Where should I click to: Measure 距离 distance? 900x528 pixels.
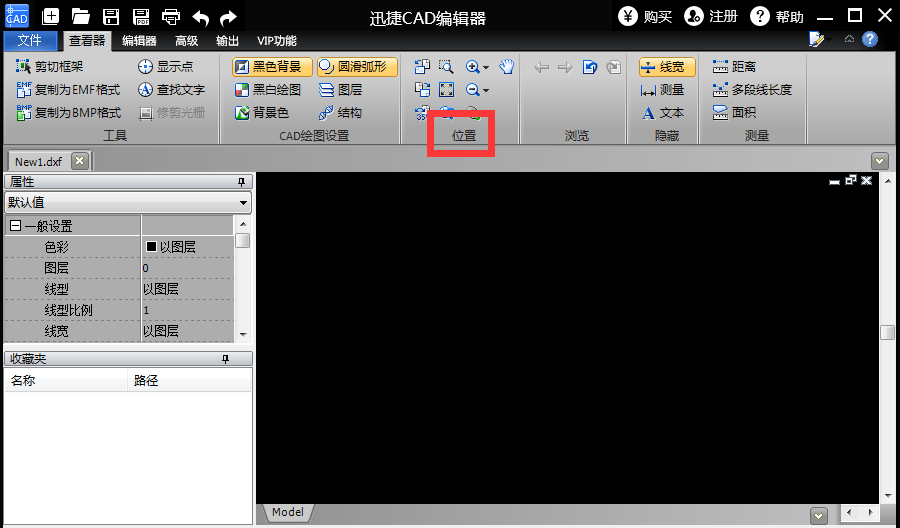tap(734, 67)
